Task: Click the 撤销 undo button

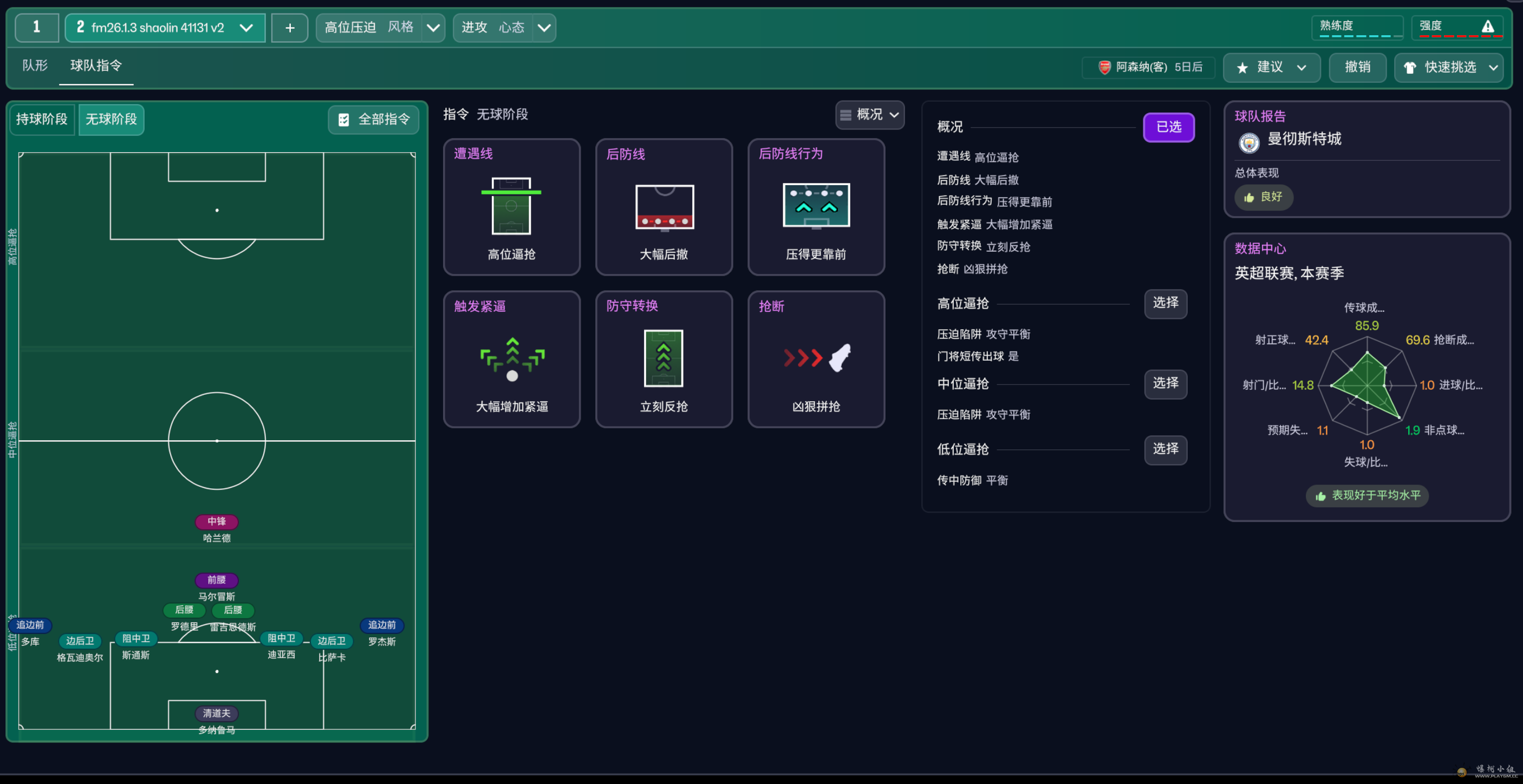Action: coord(1357,67)
